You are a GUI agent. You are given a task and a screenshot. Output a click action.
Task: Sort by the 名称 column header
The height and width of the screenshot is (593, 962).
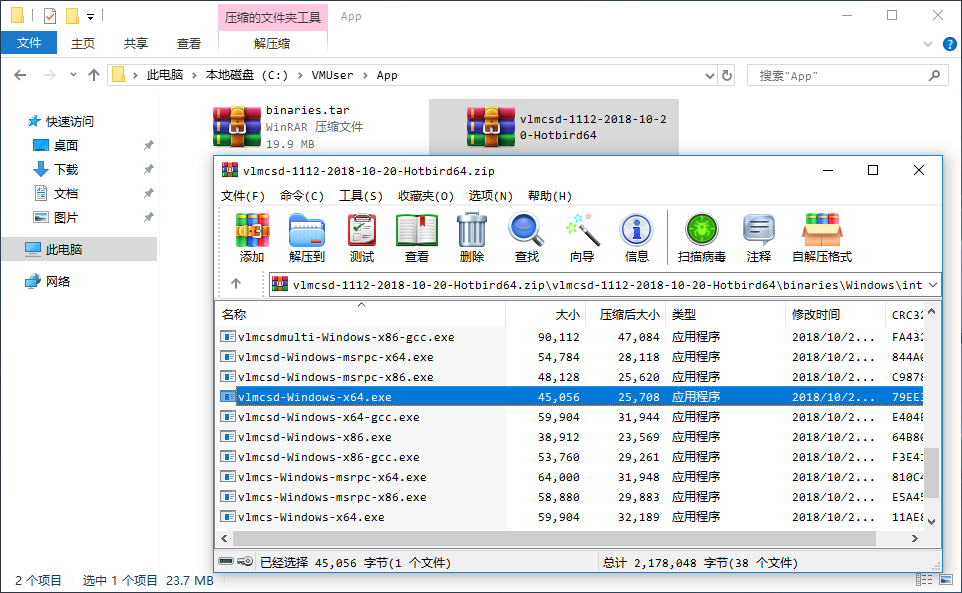361,315
